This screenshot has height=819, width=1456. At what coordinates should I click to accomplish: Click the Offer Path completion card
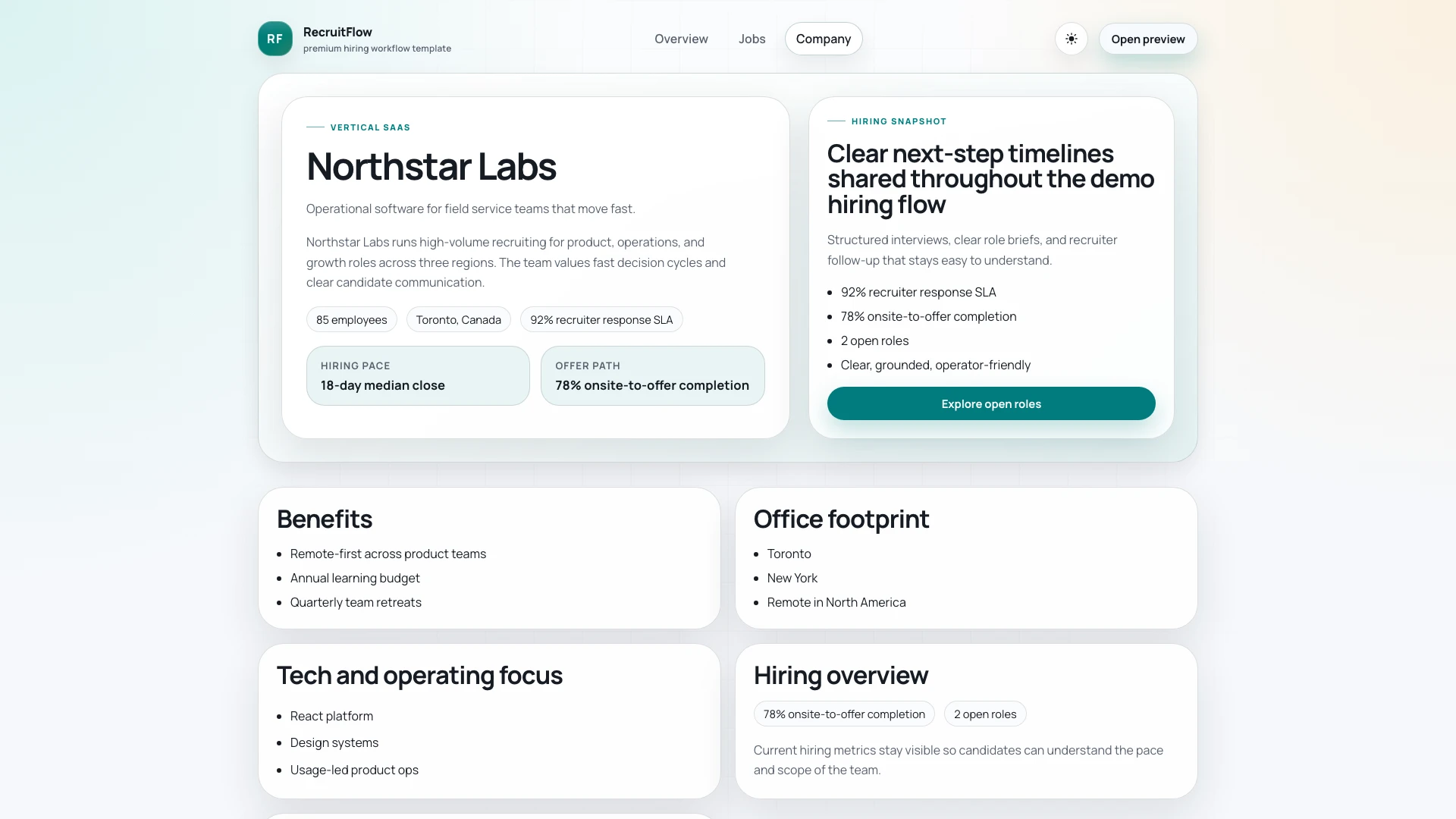click(x=652, y=375)
